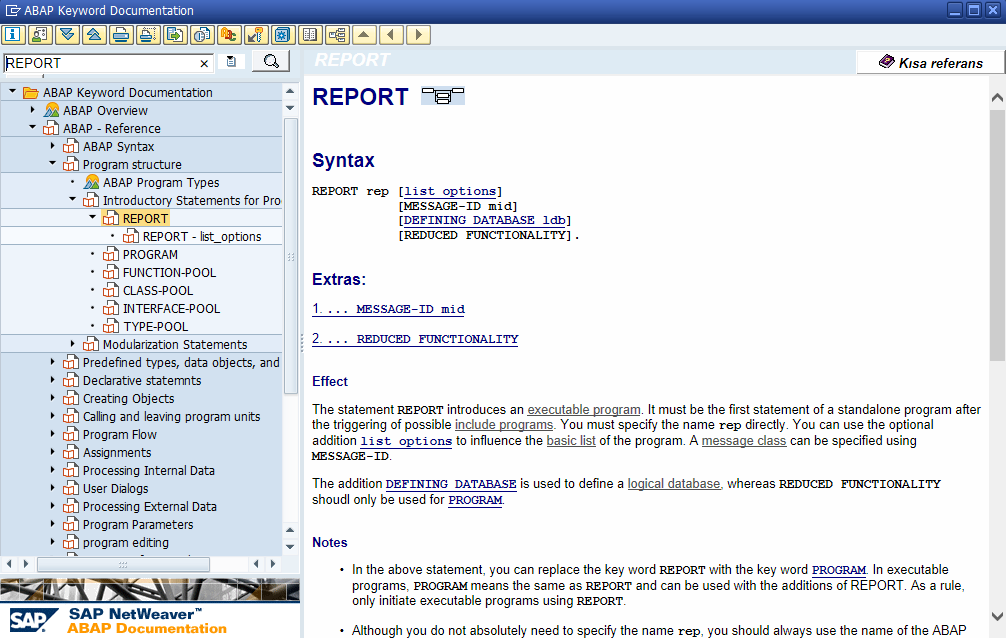The width and height of the screenshot is (1006, 638).
Task: Click the up triangle navigation toolbar button
Action: click(364, 35)
